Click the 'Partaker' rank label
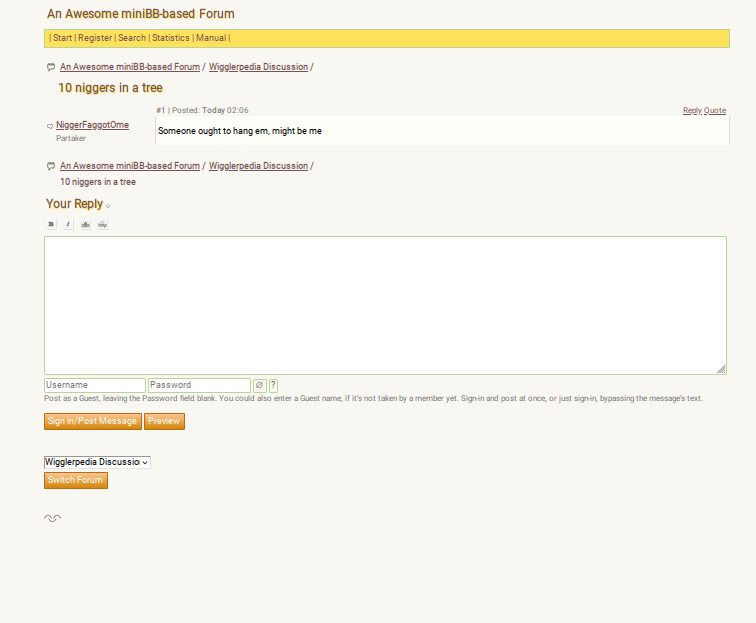The height and width of the screenshot is (623, 756). pos(71,138)
